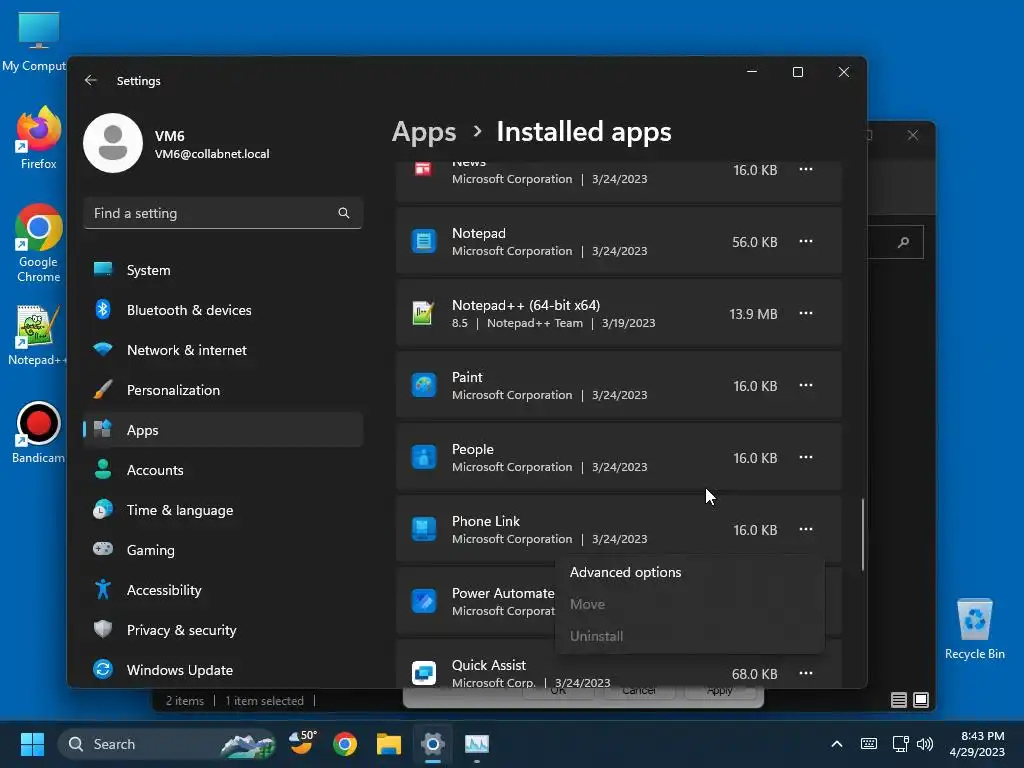Image resolution: width=1024 pixels, height=768 pixels.
Task: Click the Settings gear on taskbar
Action: pos(432,744)
